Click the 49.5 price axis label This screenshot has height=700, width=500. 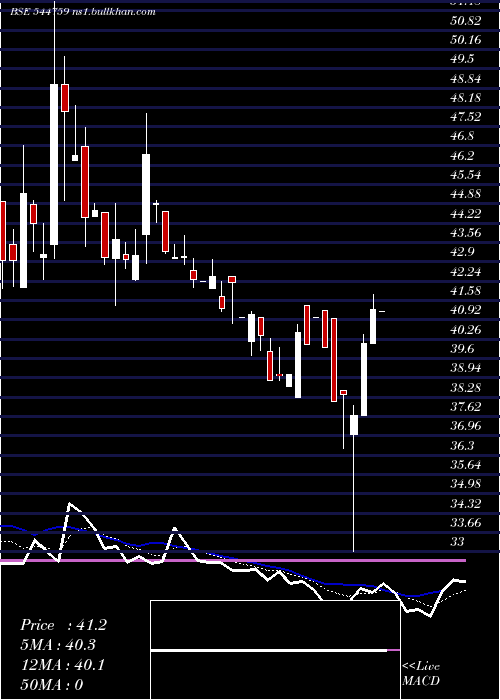point(462,59)
